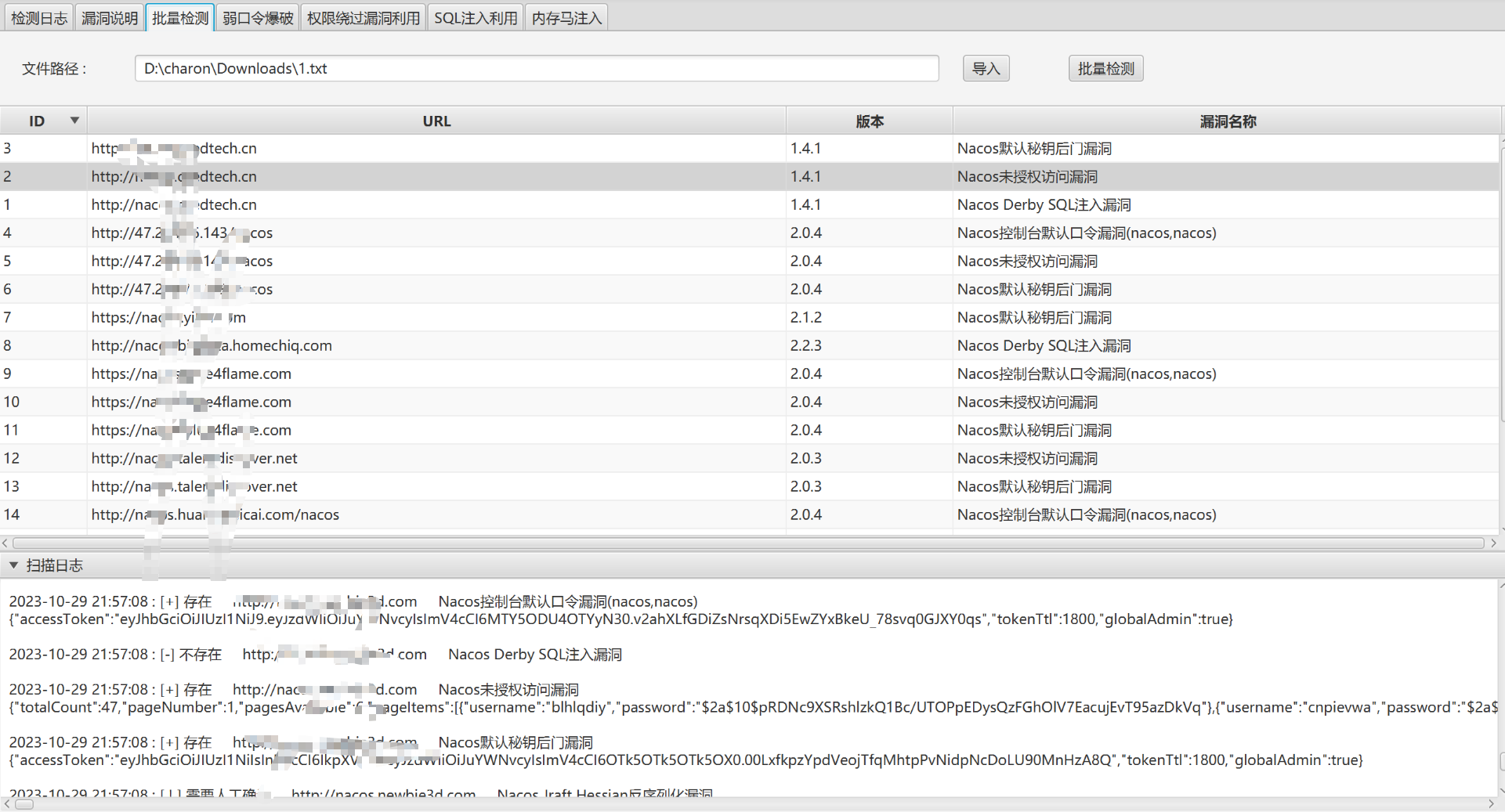Select row 12 version 2.0.3
Screen dimensions: 1505x812
pos(750,458)
